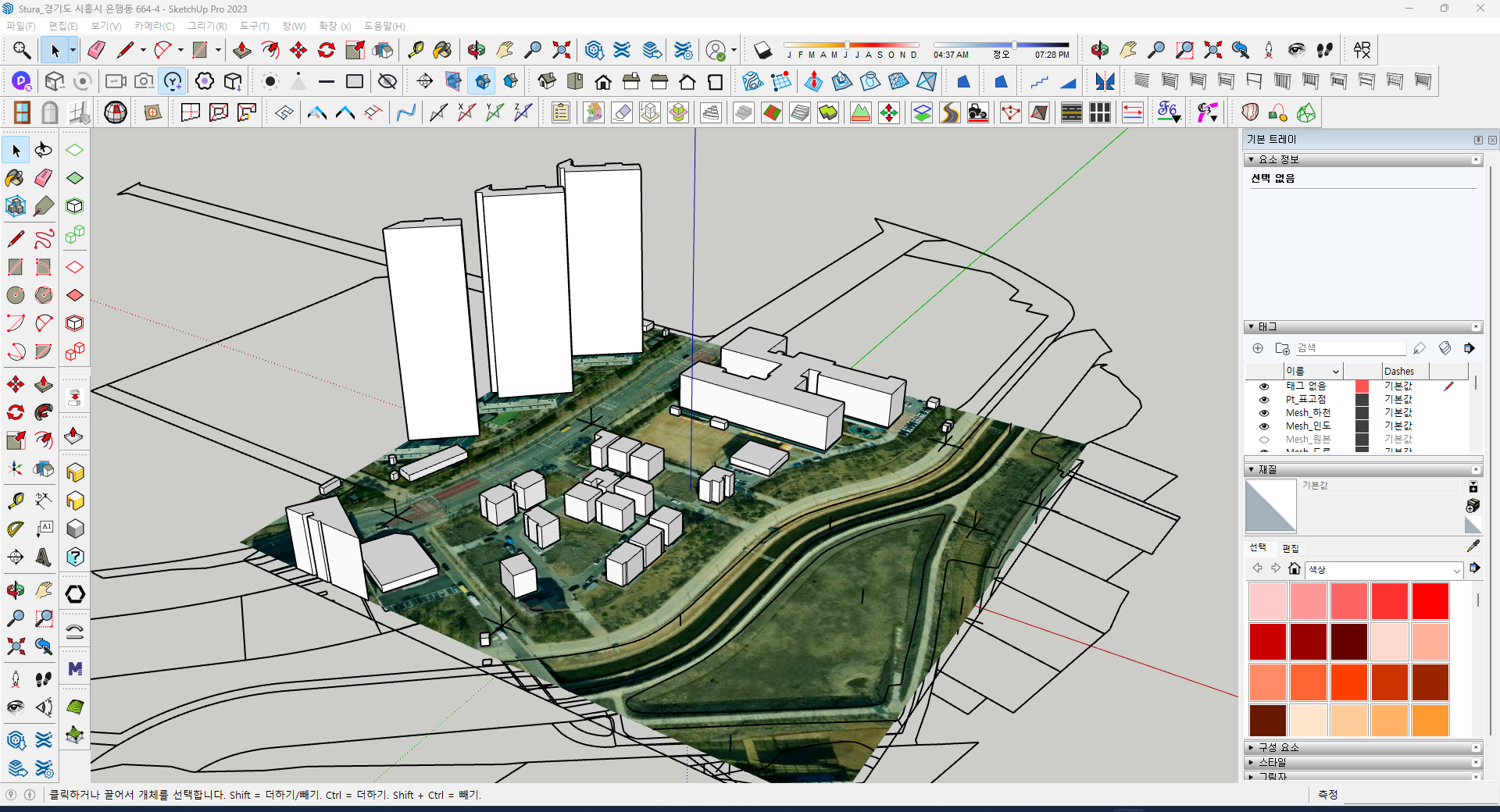Open the Extension Manager
The height and width of the screenshot is (812, 1500).
tap(684, 51)
